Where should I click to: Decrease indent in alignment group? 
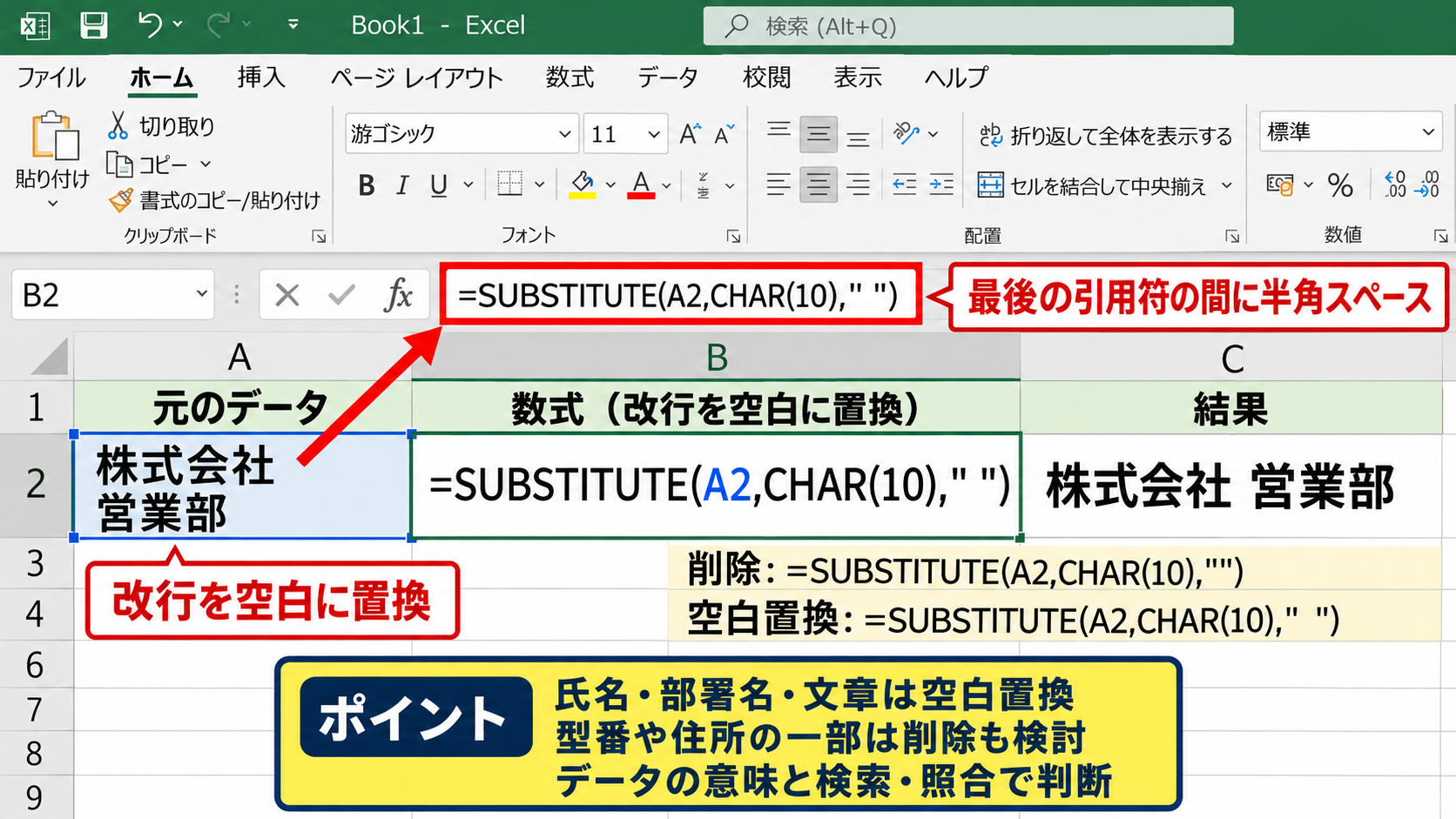905,185
